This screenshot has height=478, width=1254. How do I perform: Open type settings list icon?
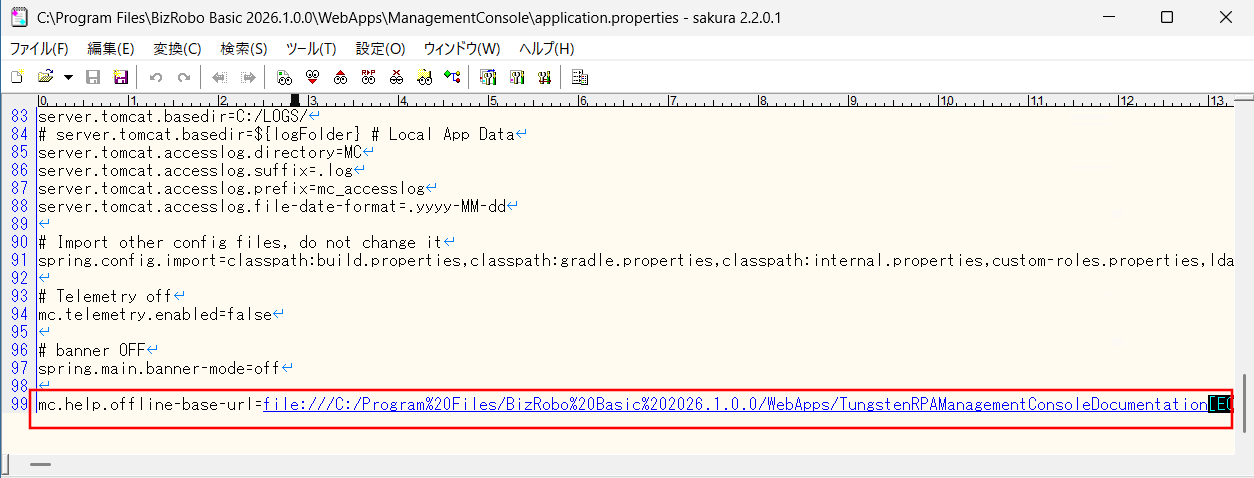click(489, 77)
